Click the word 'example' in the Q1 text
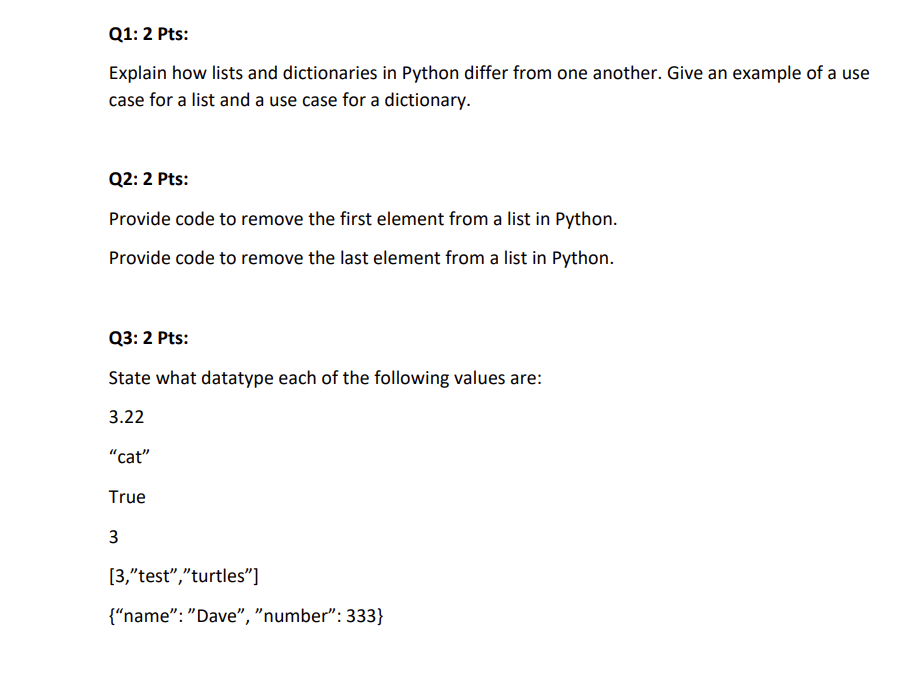The image size is (908, 687). tap(767, 74)
